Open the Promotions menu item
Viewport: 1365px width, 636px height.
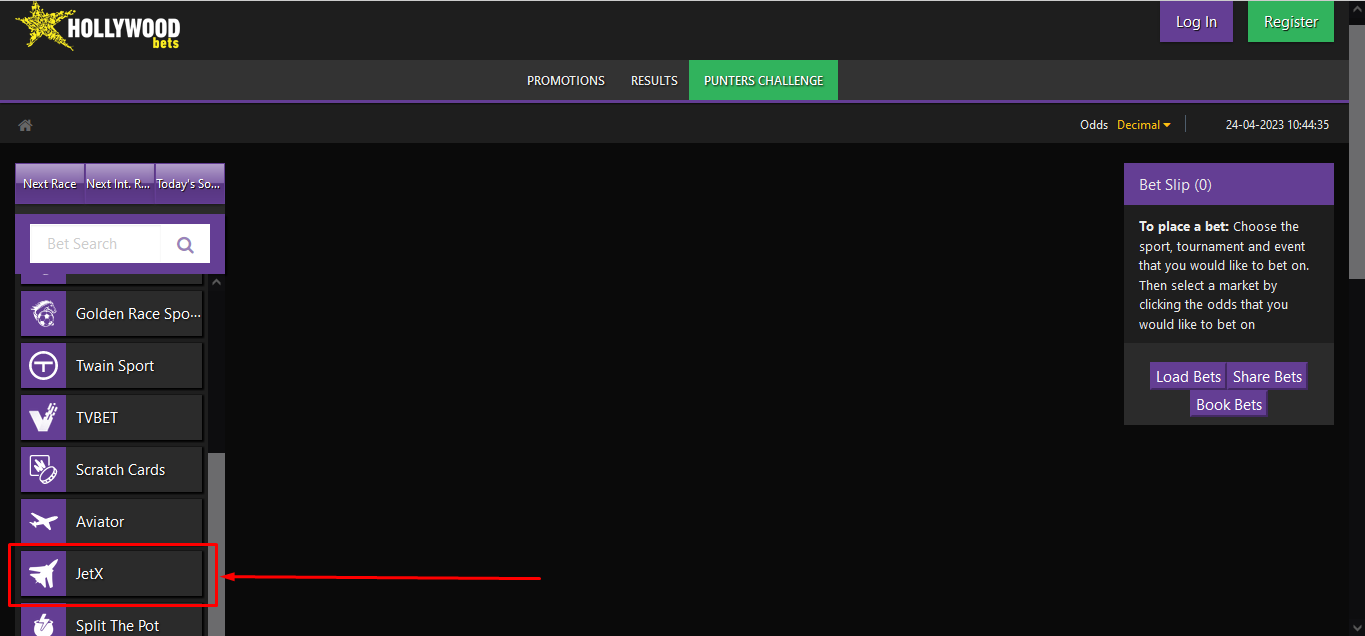(x=566, y=81)
